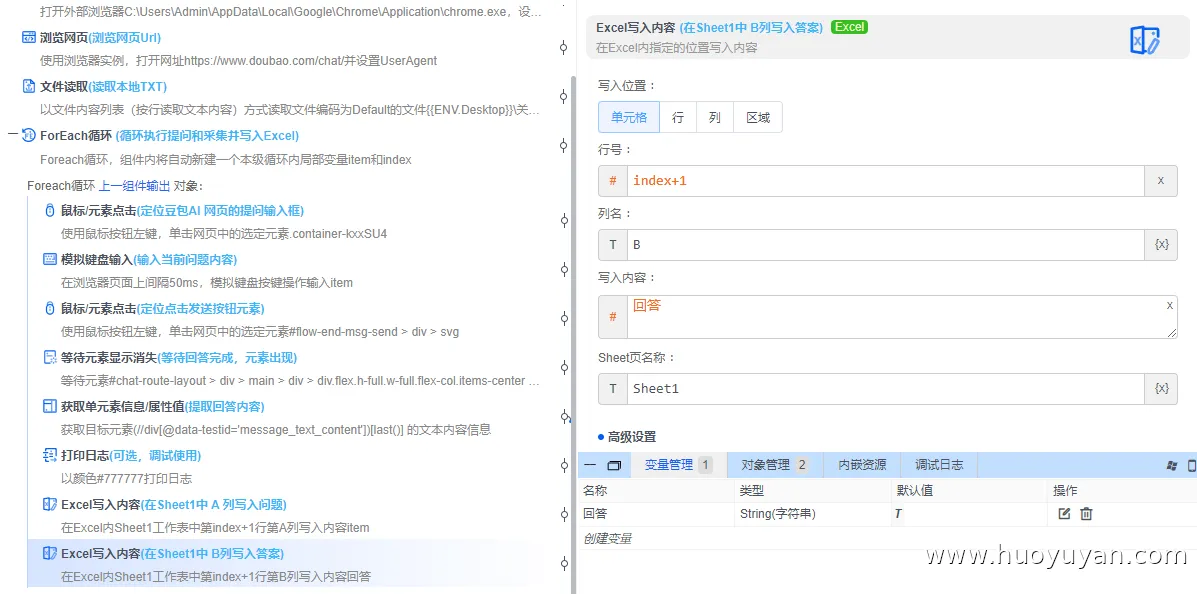The width and height of the screenshot is (1197, 594).
Task: Collapse the ForEach循环 block
Action: pos(11,135)
